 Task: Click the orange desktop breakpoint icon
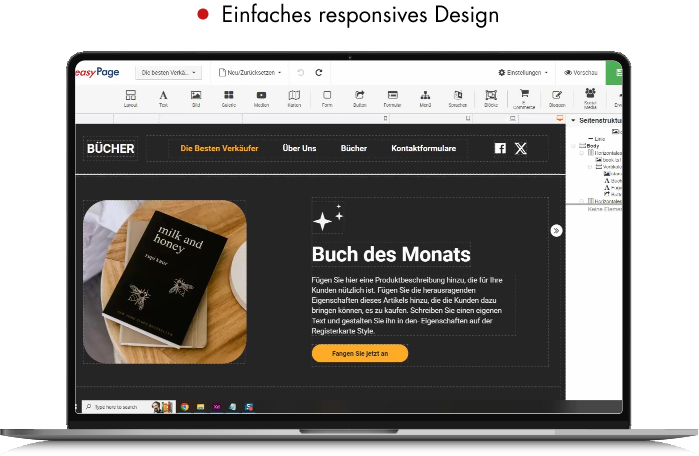tap(559, 118)
